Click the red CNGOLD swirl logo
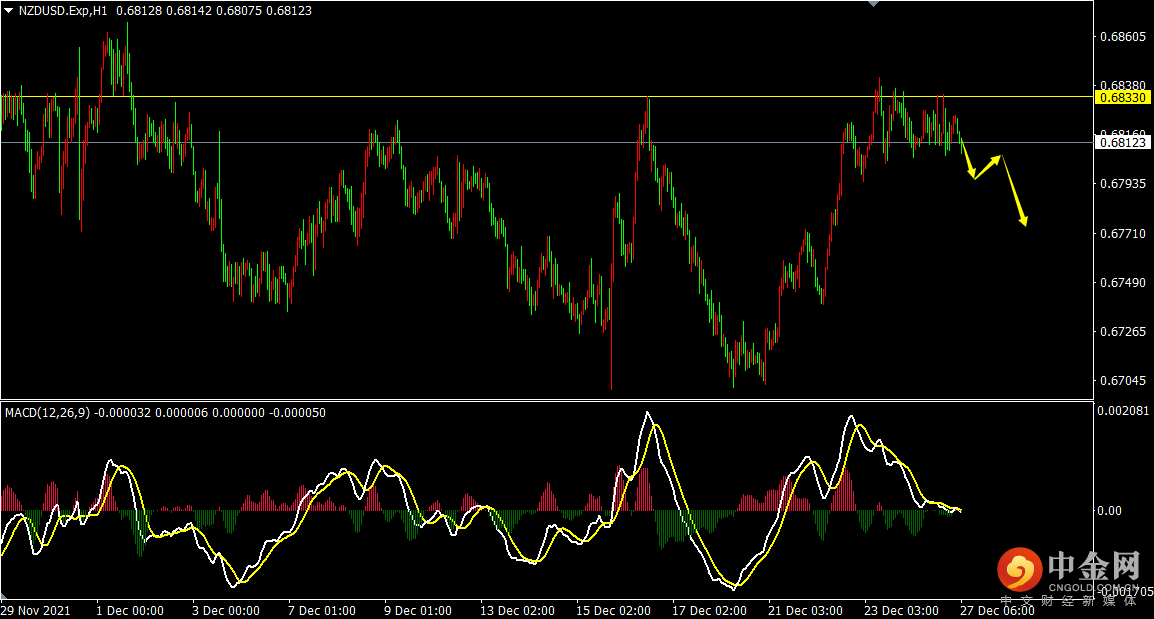Viewport: 1154px width, 619px height. 1018,571
